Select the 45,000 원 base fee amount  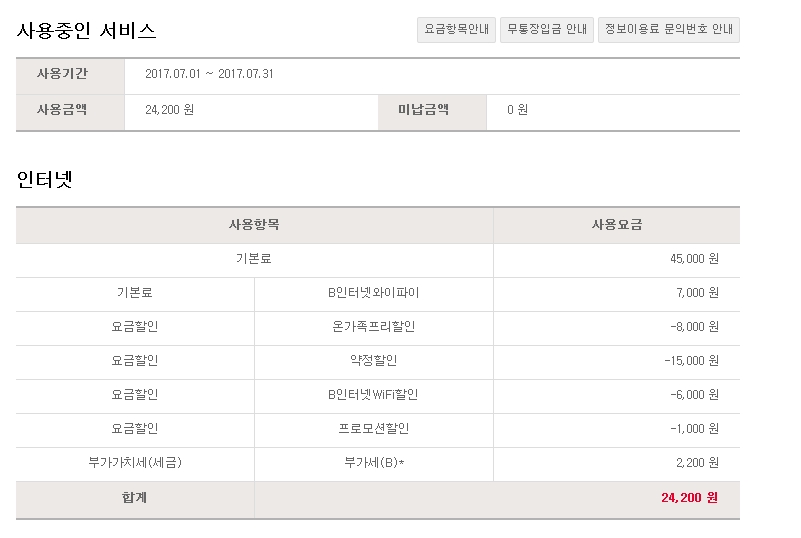click(694, 259)
